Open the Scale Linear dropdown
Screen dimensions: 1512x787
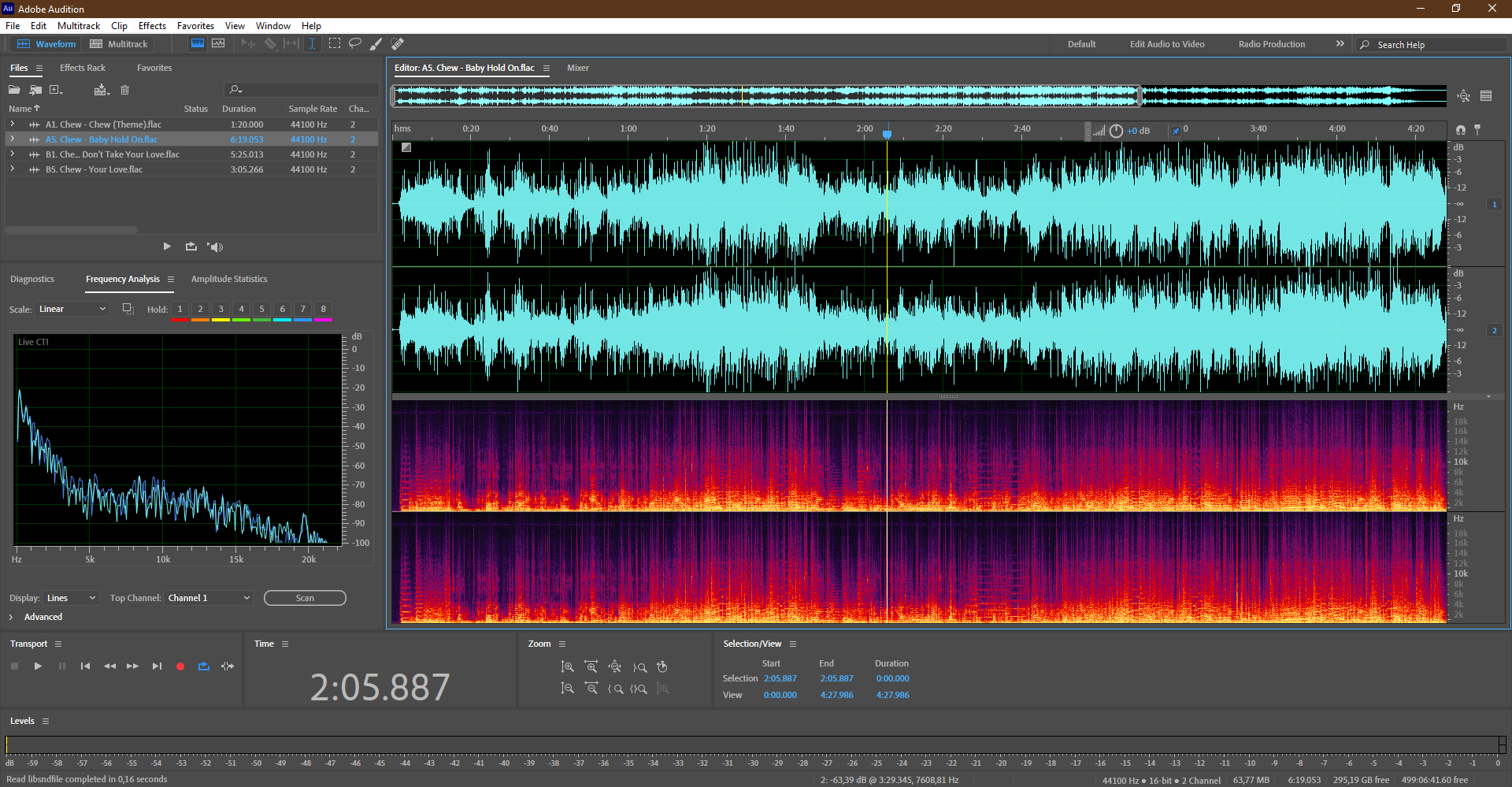pyautogui.click(x=72, y=309)
